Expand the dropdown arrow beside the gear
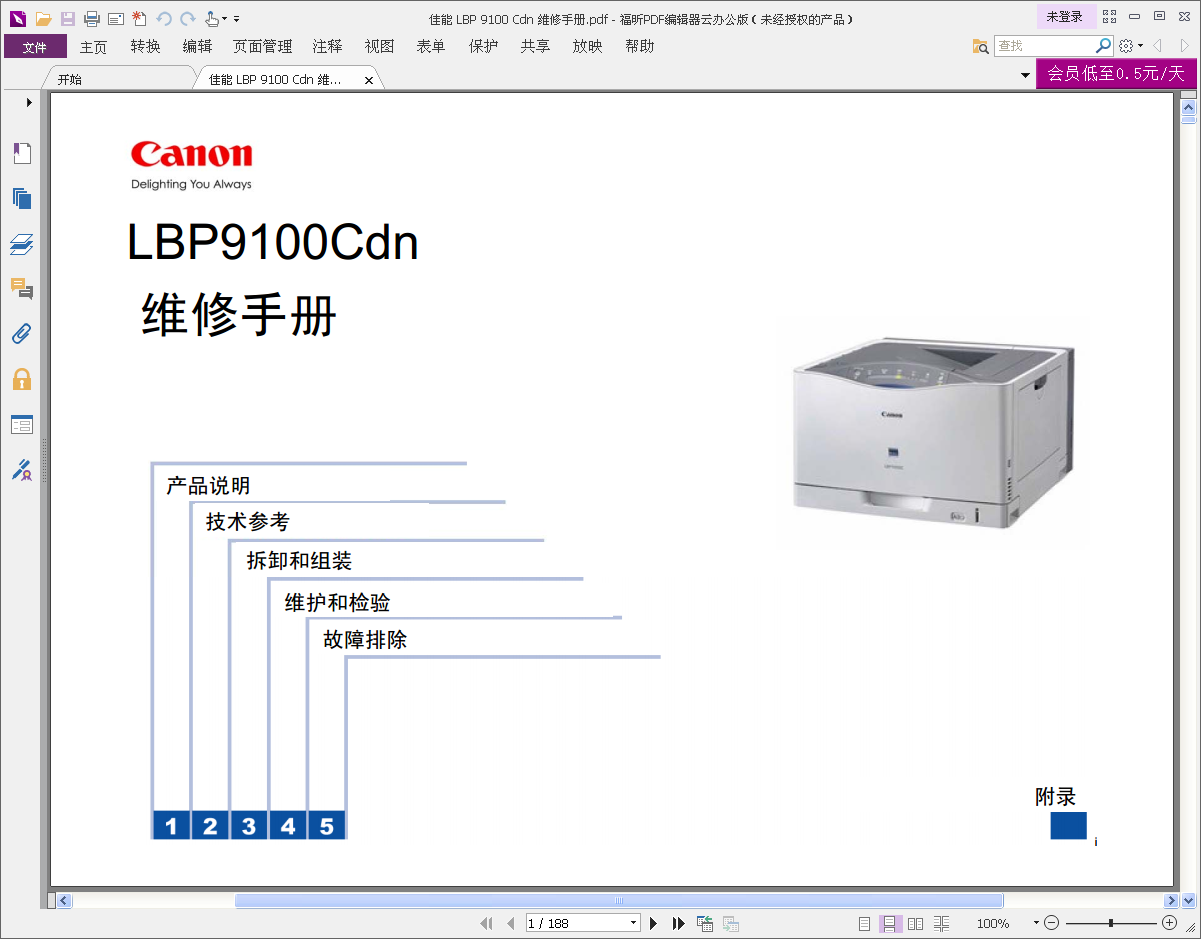The width and height of the screenshot is (1201, 939). [1140, 46]
